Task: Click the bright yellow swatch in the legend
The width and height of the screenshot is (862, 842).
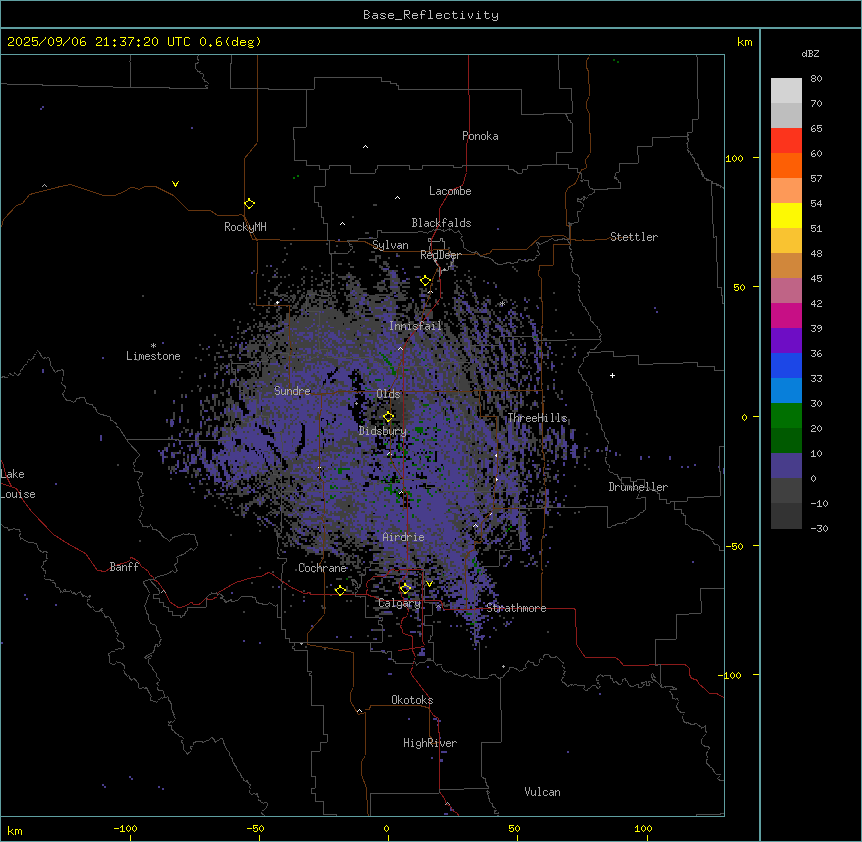Action: coord(786,215)
